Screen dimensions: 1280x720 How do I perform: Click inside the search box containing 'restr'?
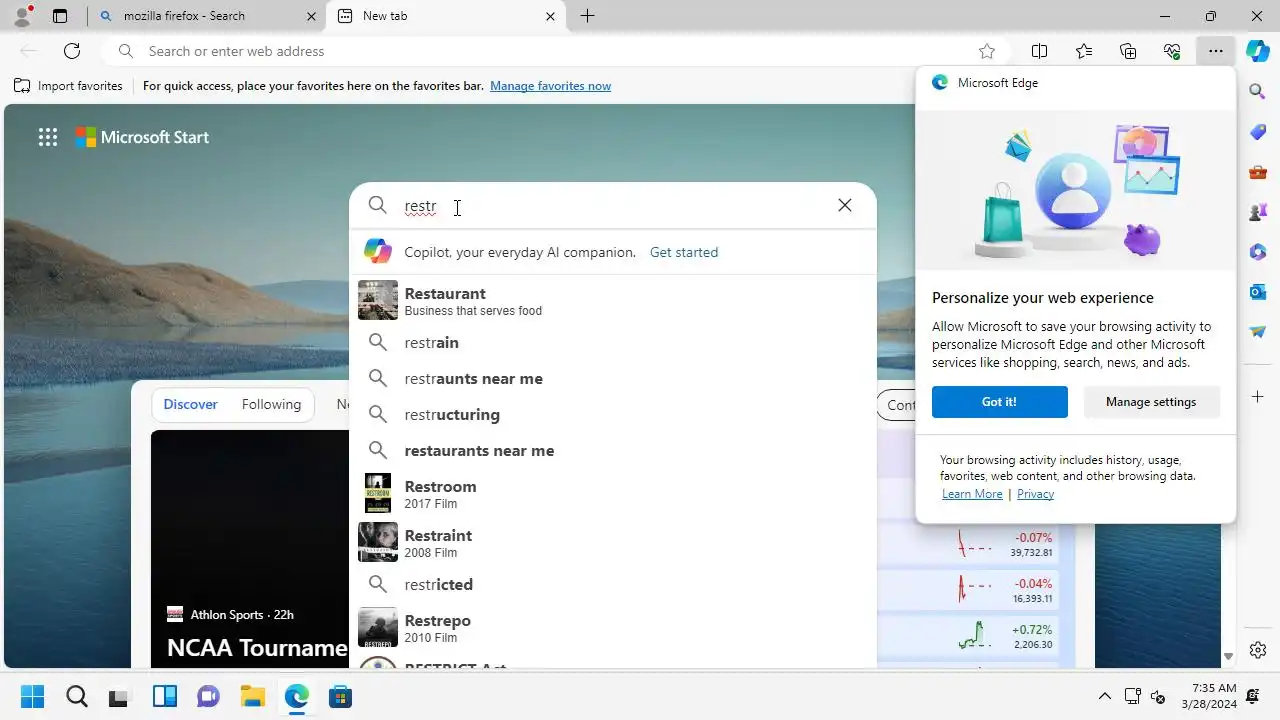coord(612,206)
